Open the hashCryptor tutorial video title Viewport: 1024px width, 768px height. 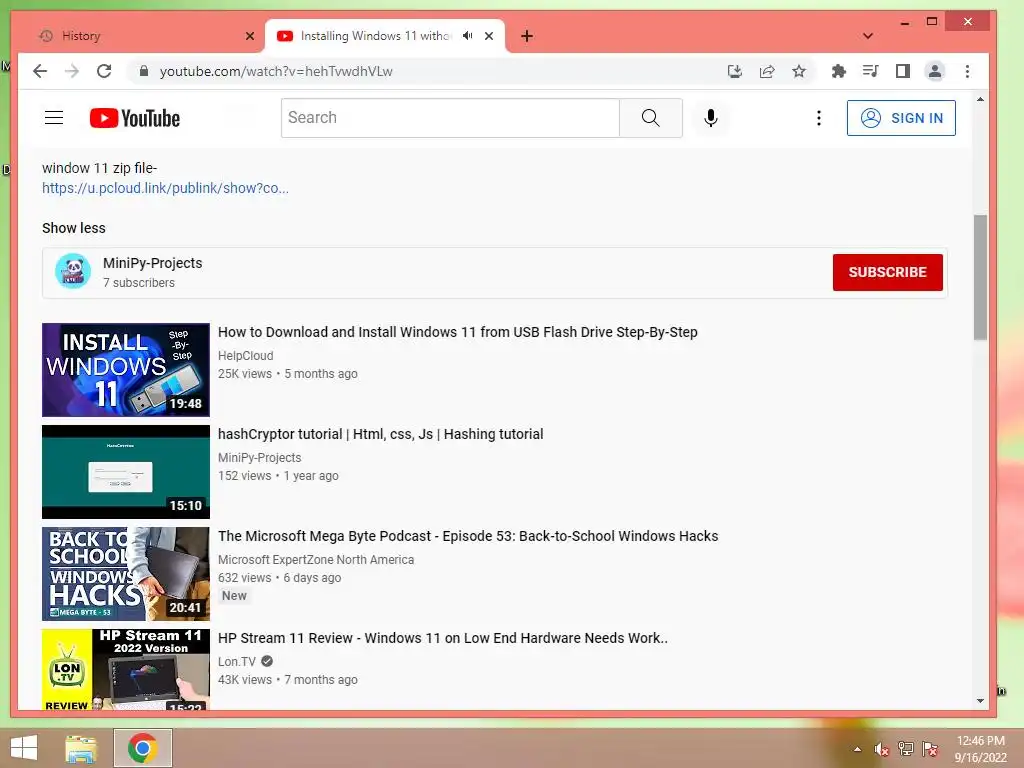tap(380, 434)
